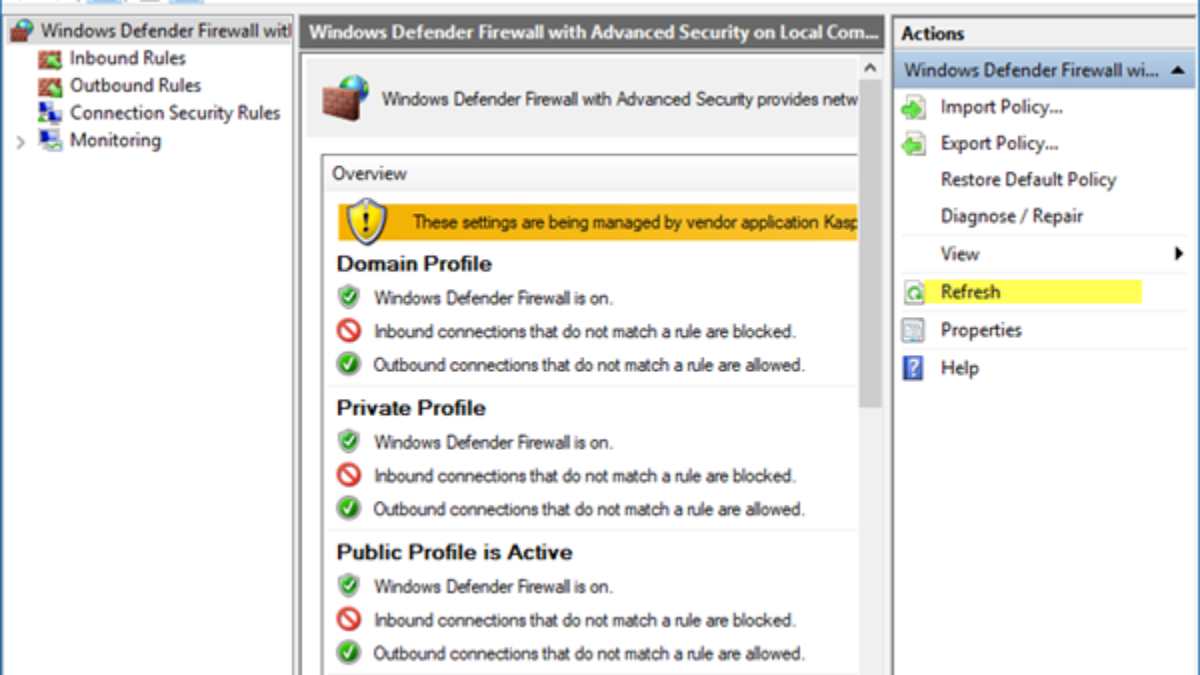Click the overview pane scroll-up arrow

[x=870, y=67]
